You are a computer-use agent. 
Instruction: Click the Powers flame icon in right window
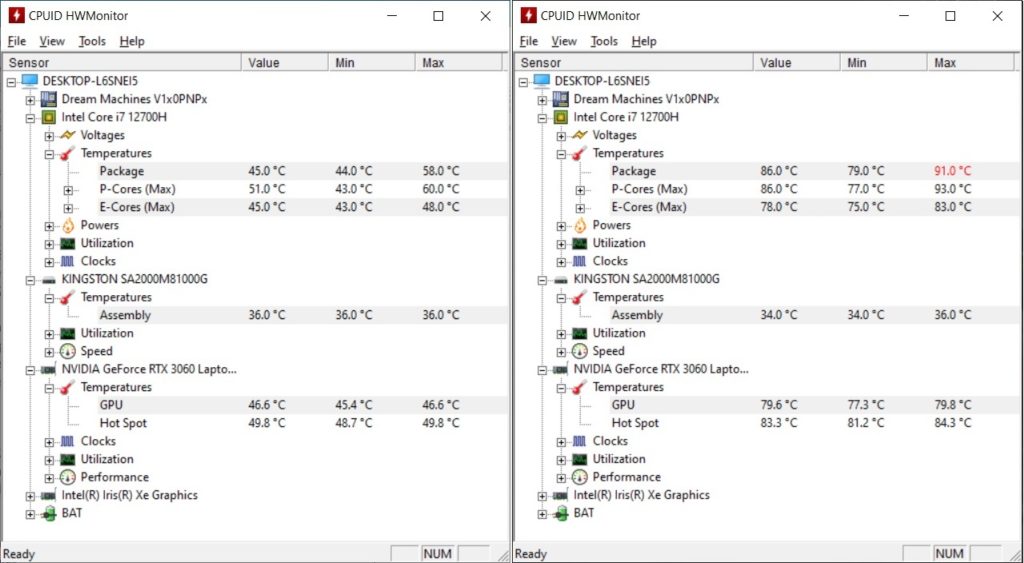coord(579,225)
